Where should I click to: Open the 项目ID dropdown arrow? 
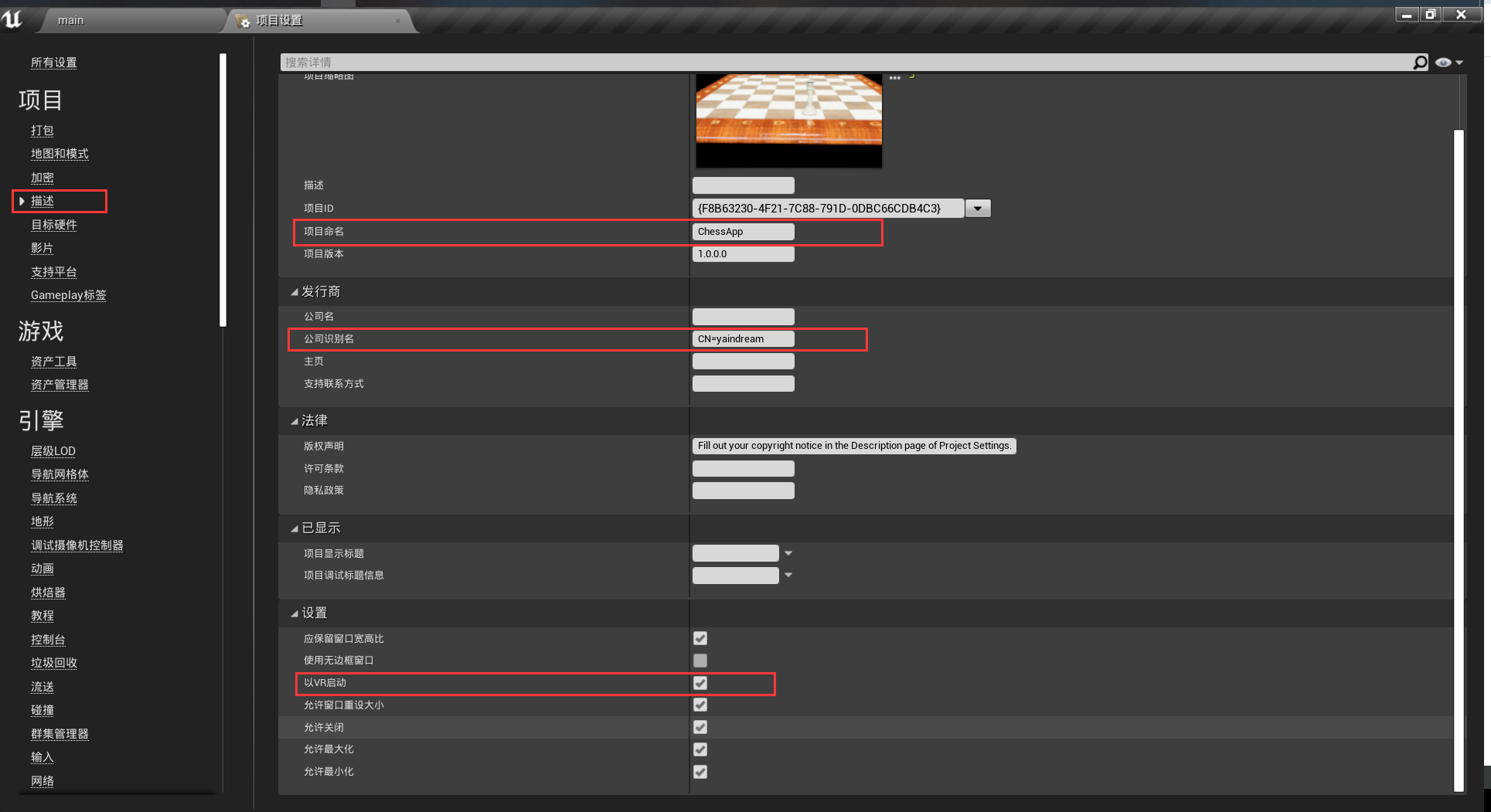pyautogui.click(x=978, y=209)
